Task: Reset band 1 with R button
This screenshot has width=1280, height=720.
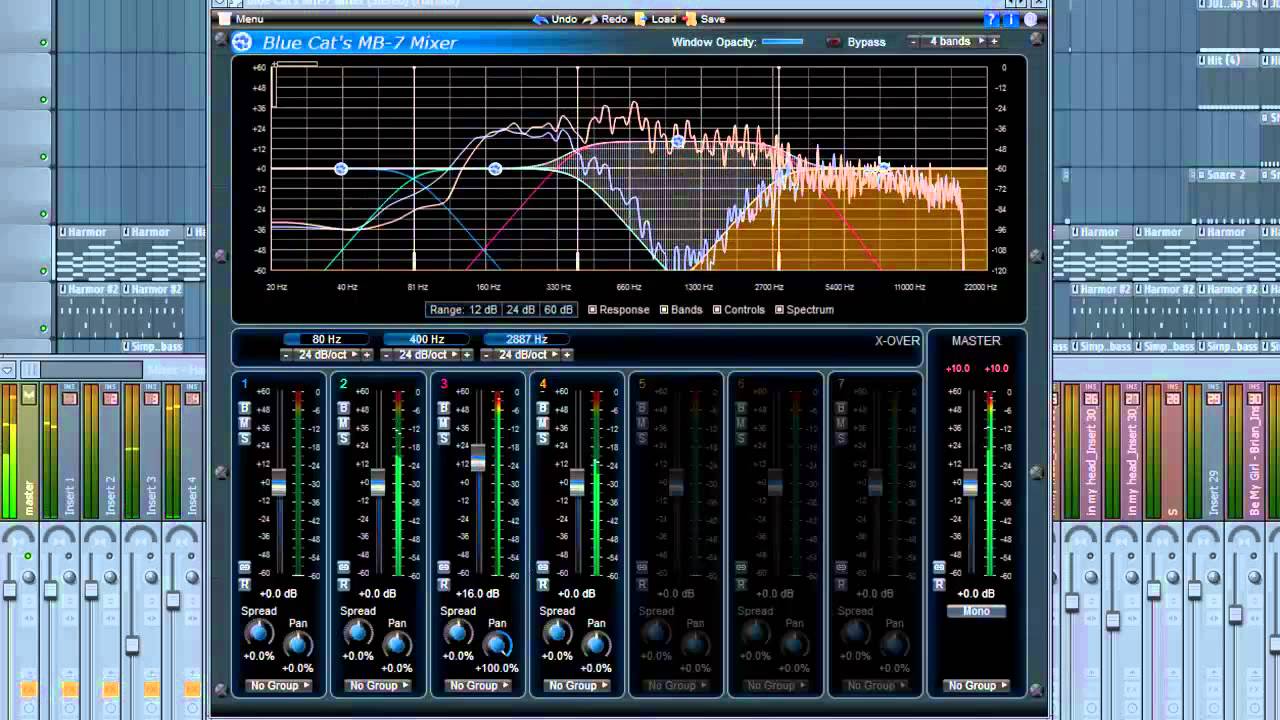Action: [245, 584]
